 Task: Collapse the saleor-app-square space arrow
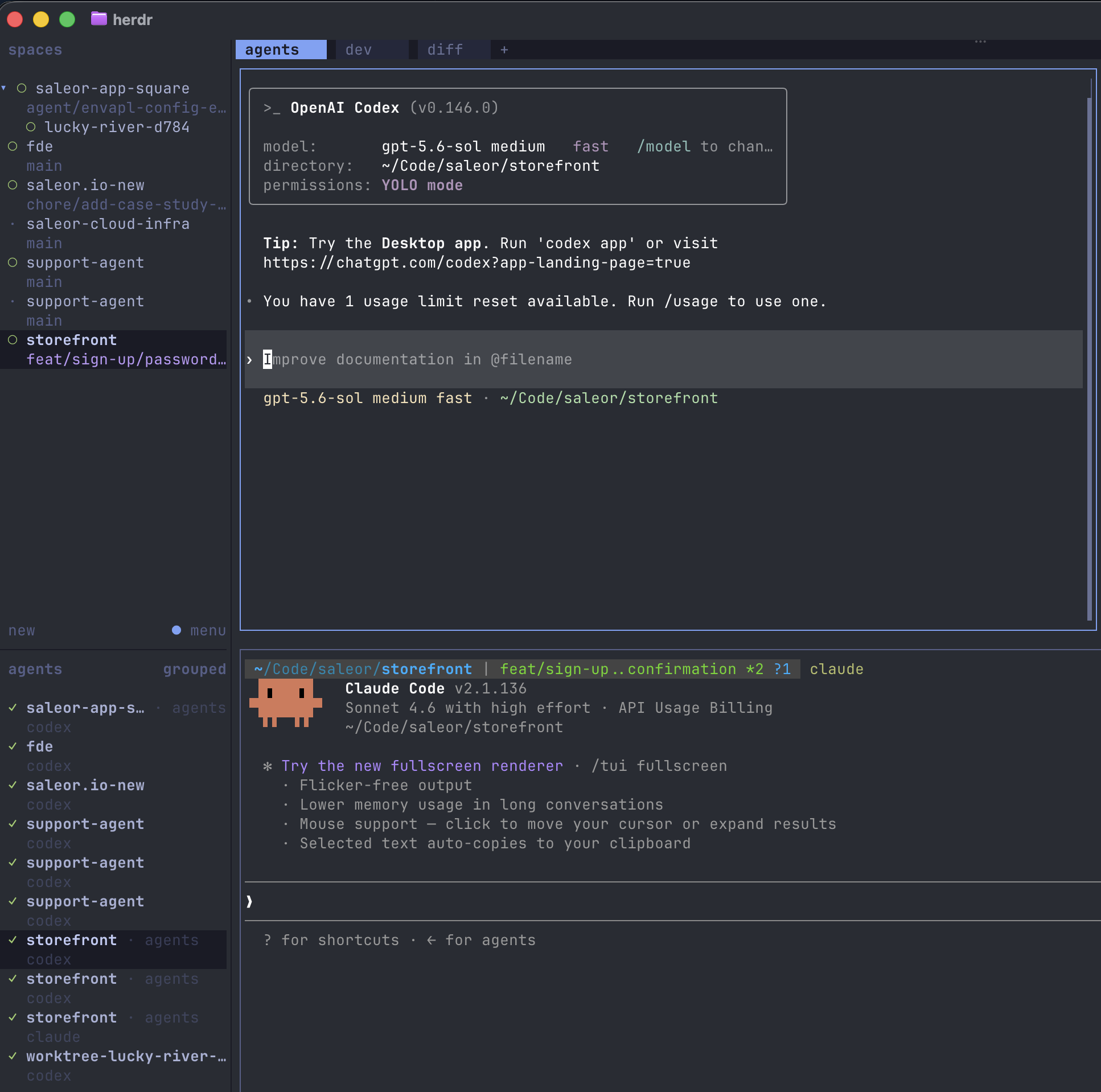[x=4, y=88]
